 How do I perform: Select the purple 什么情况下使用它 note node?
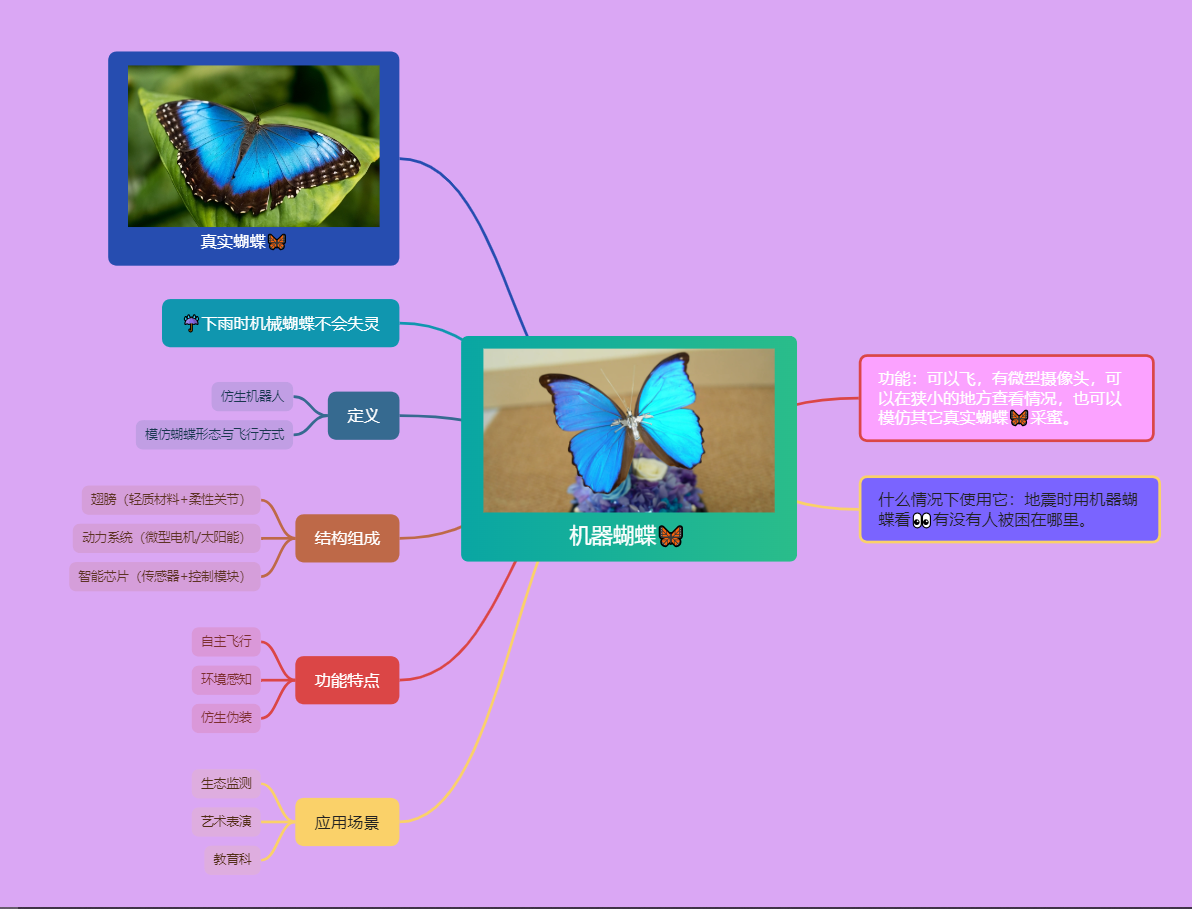(1010, 509)
